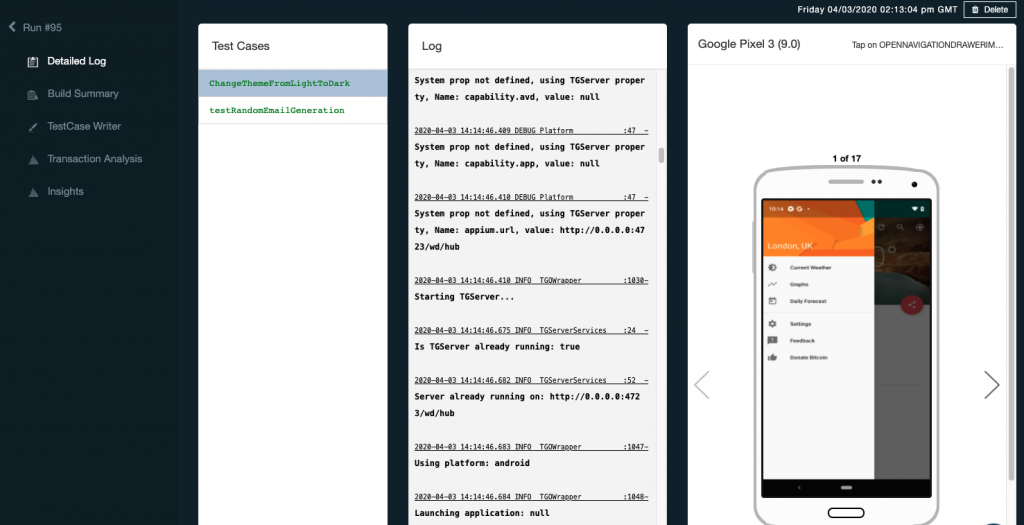Screen dimensions: 1024x525
Task: Click the Transaction Analysis chart icon
Action: coord(33,159)
